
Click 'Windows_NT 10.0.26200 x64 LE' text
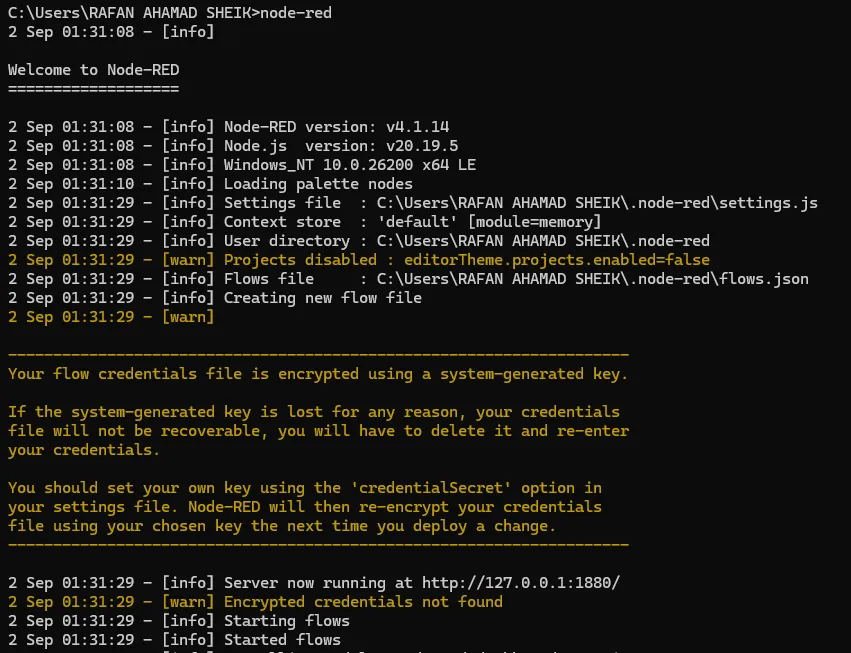pos(350,165)
